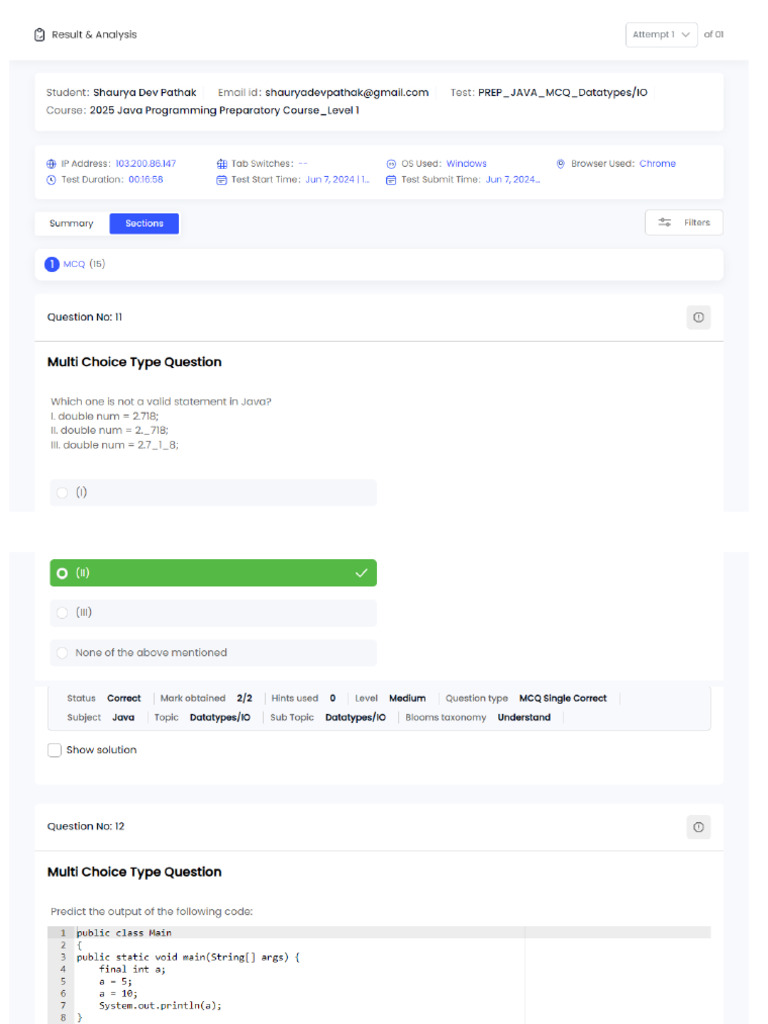The width and height of the screenshot is (768, 1024).
Task: Enable the Show solution checkbox
Action: coord(55,750)
